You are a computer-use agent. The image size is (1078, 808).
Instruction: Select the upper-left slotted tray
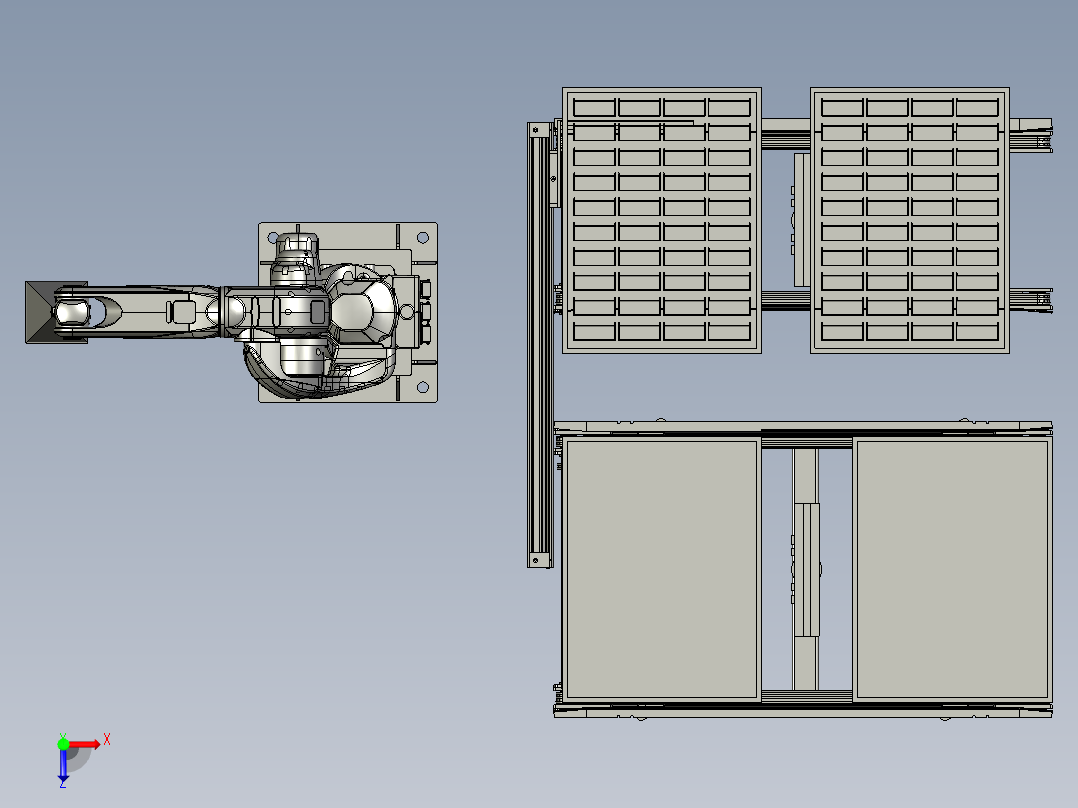tap(661, 220)
